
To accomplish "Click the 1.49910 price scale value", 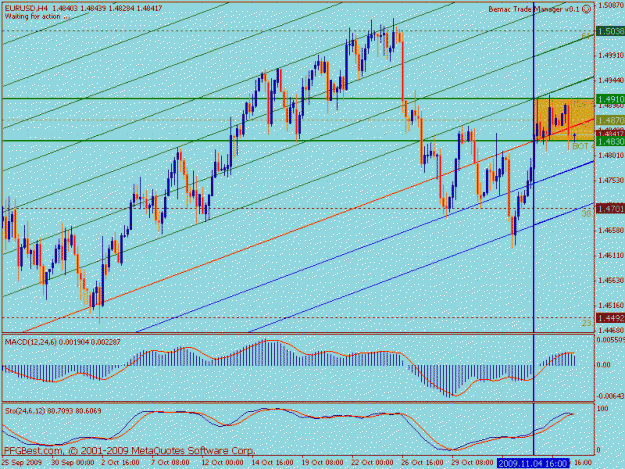I will (611, 55).
